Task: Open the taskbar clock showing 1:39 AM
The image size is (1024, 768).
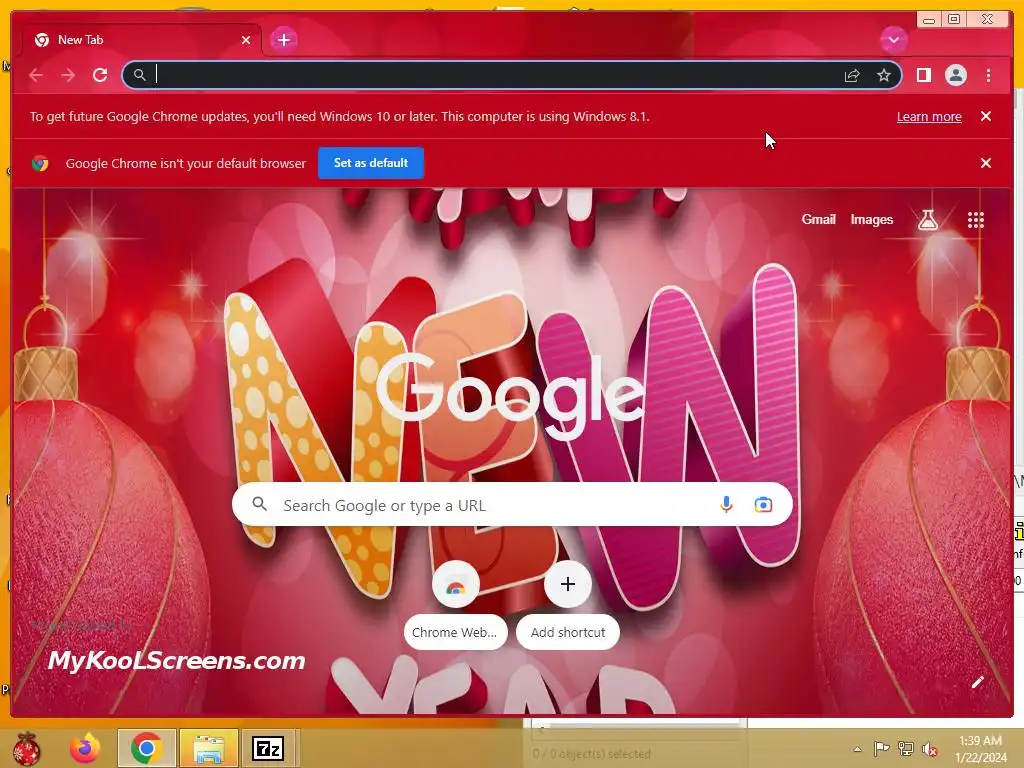Action: 981,749
